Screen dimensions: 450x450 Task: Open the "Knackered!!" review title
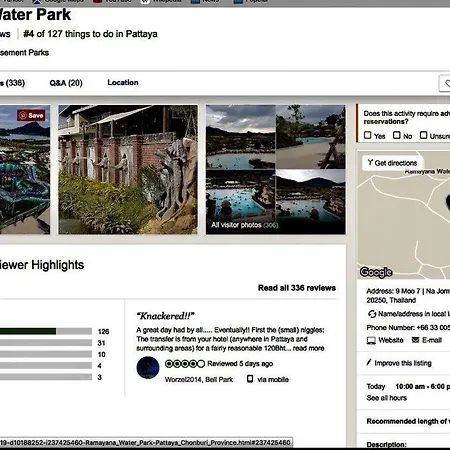165,316
